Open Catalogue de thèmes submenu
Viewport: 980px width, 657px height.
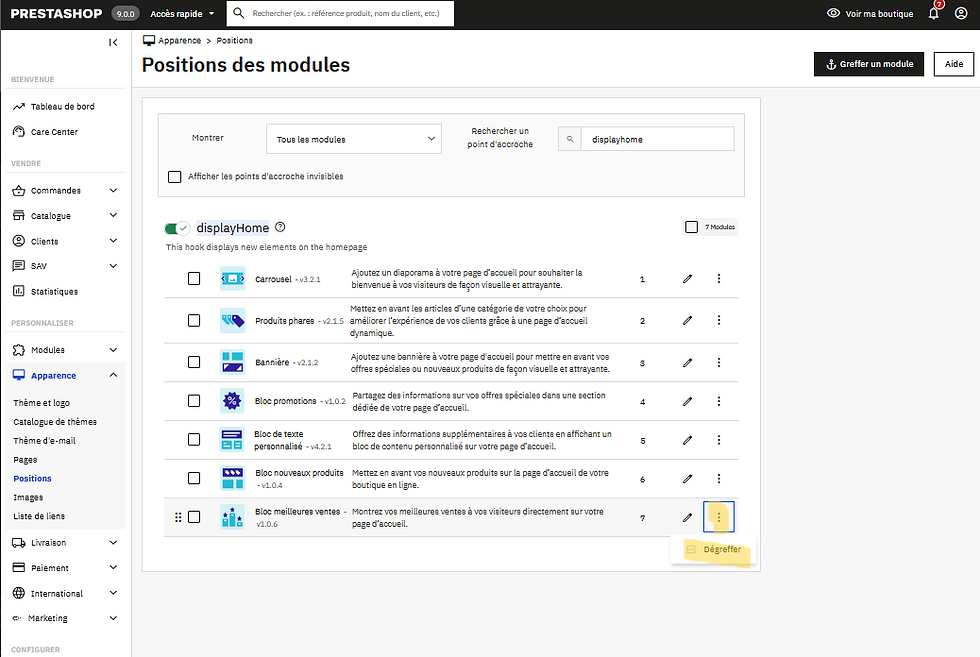pos(55,422)
